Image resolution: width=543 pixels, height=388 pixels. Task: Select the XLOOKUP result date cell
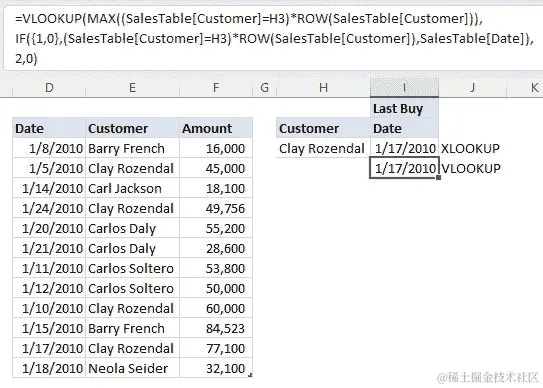click(404, 148)
